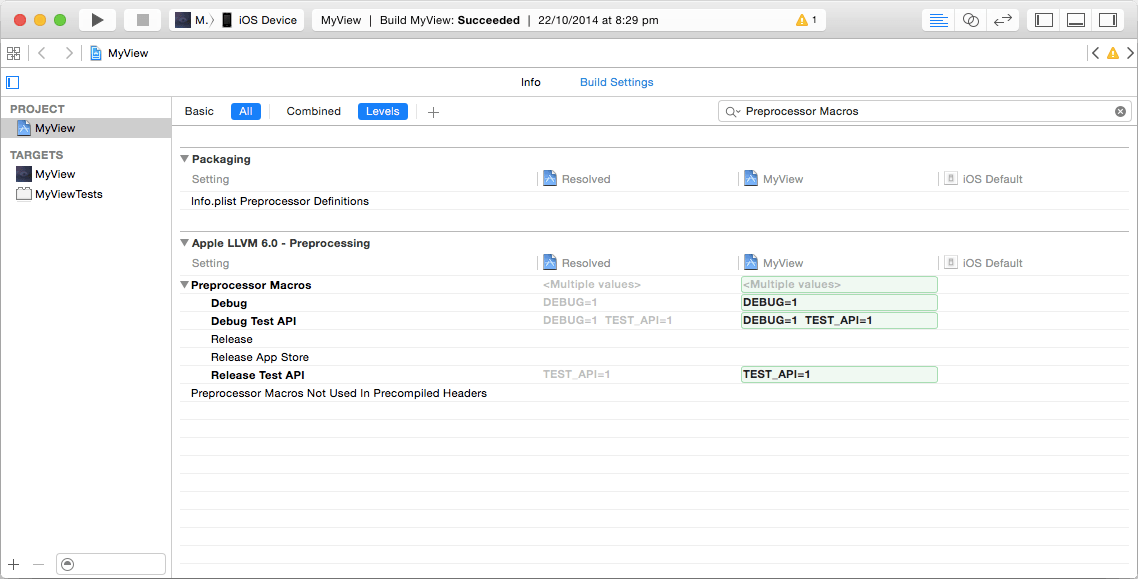
Task: Toggle the Utilities panel
Action: [1108, 20]
